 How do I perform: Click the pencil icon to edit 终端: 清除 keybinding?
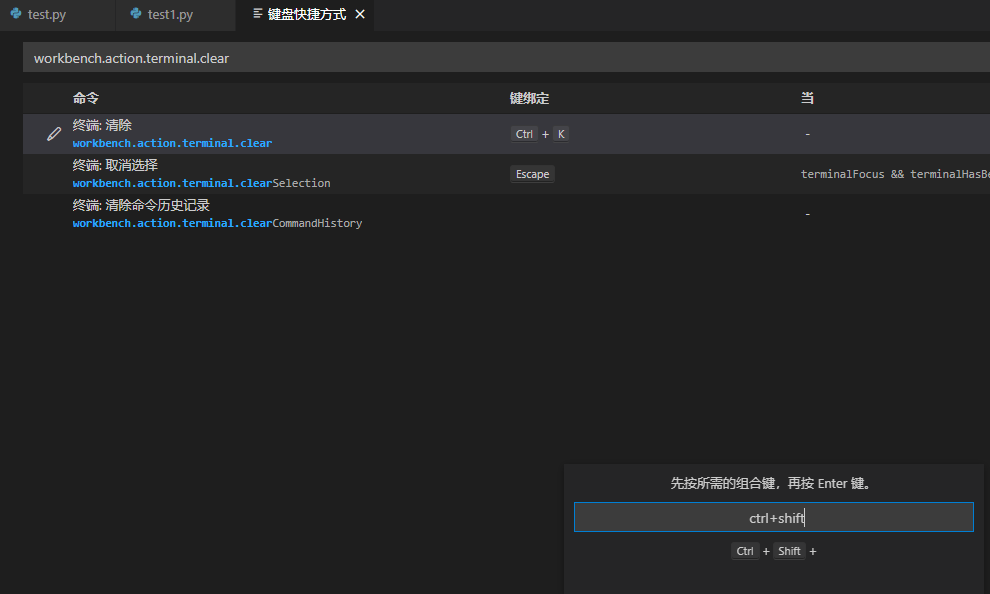pos(53,133)
